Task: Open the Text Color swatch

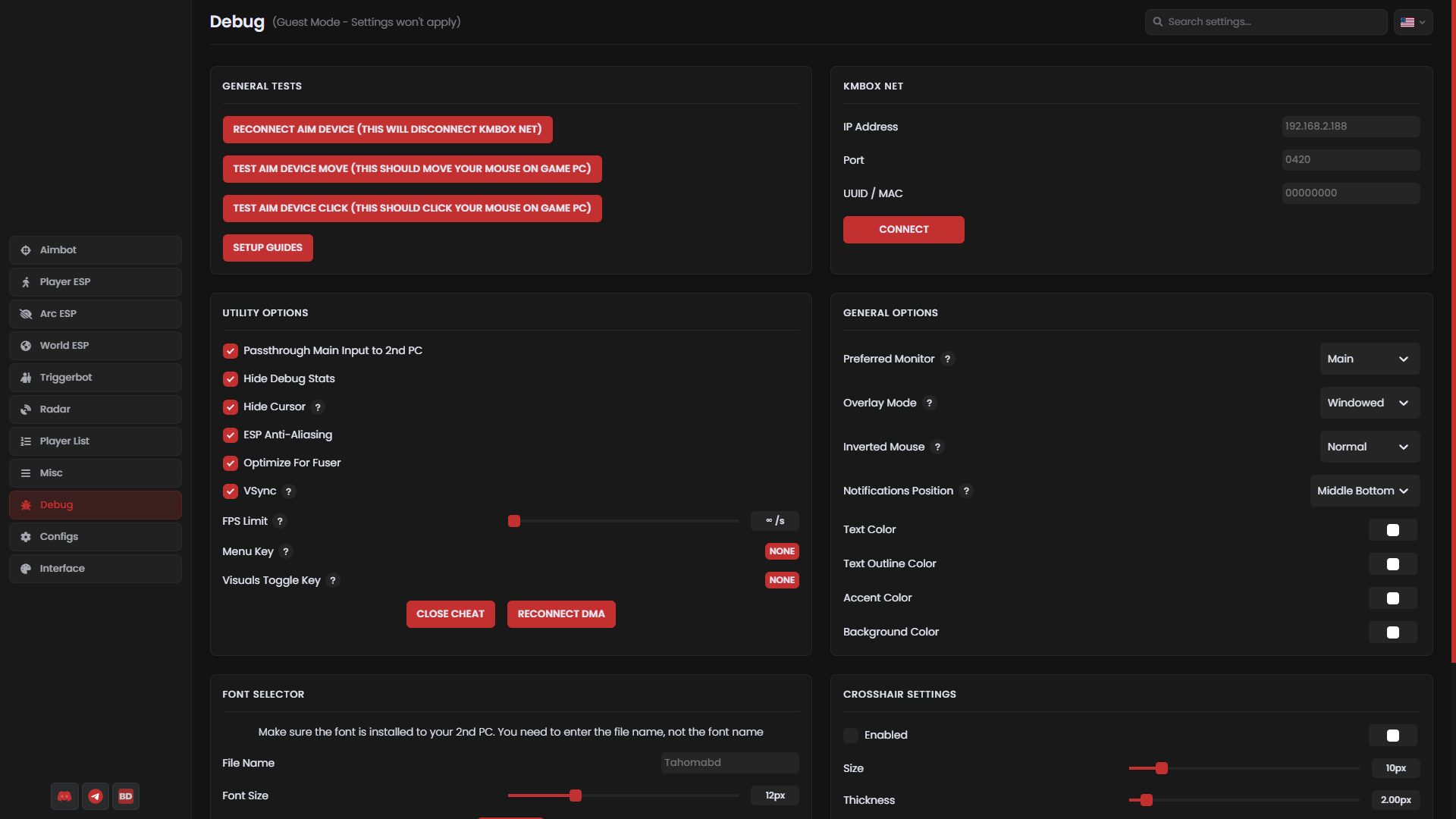Action: pyautogui.click(x=1392, y=530)
